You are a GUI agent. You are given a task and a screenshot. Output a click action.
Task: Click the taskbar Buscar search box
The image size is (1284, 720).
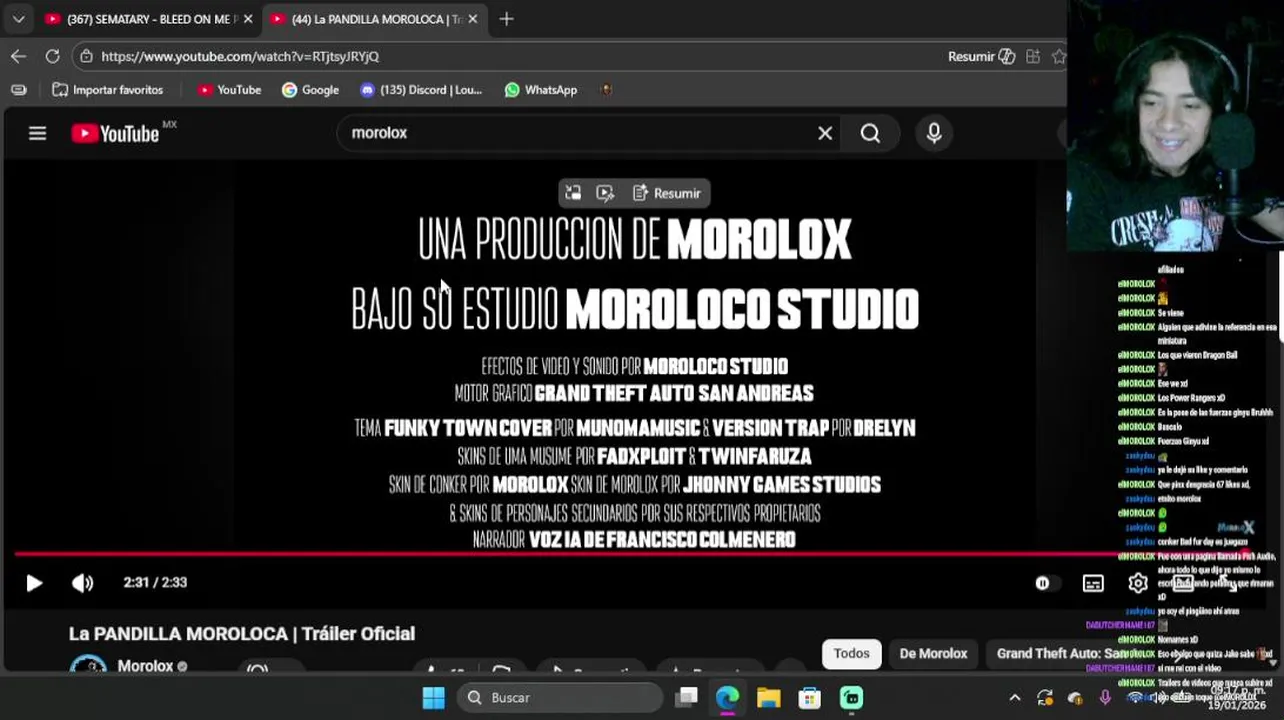(560, 698)
